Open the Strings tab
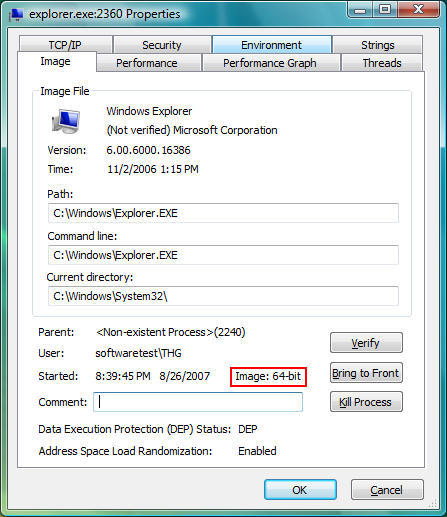The width and height of the screenshot is (447, 517). click(378, 45)
